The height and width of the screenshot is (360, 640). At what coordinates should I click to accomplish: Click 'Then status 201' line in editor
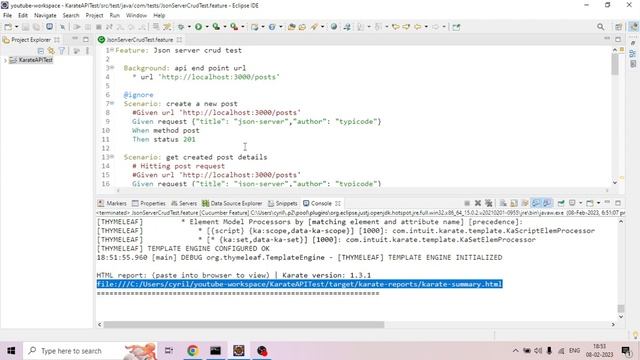click(x=164, y=139)
